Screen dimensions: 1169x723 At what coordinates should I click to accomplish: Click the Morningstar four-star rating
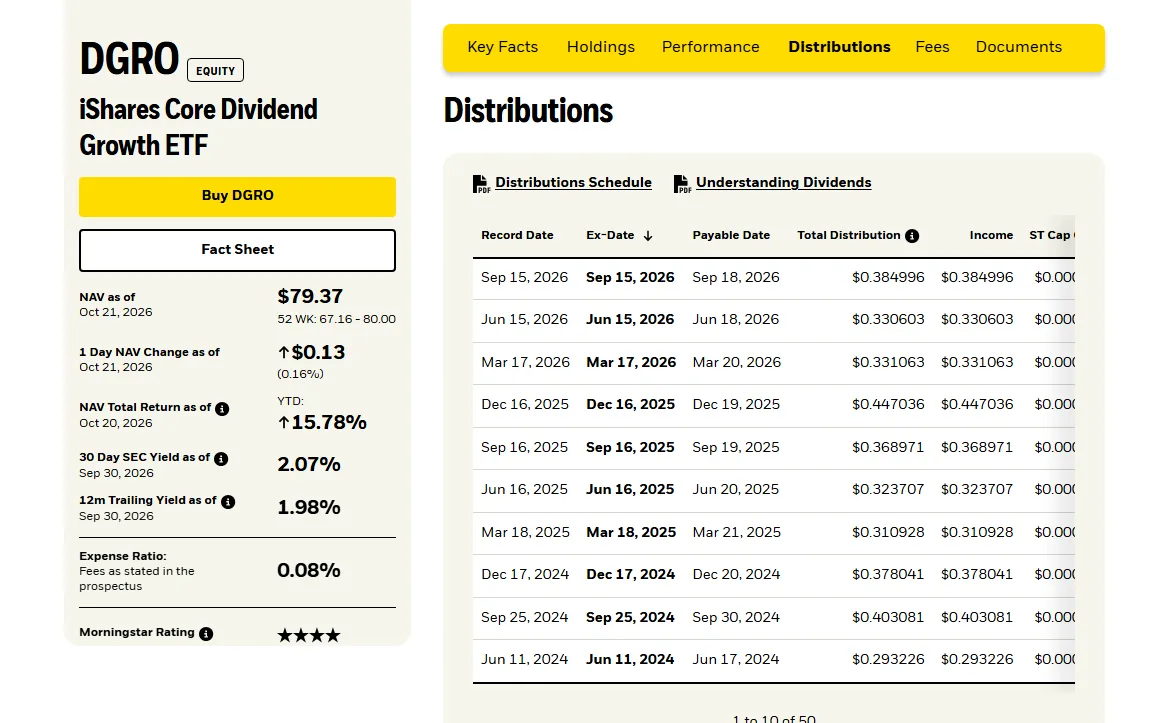click(x=309, y=635)
